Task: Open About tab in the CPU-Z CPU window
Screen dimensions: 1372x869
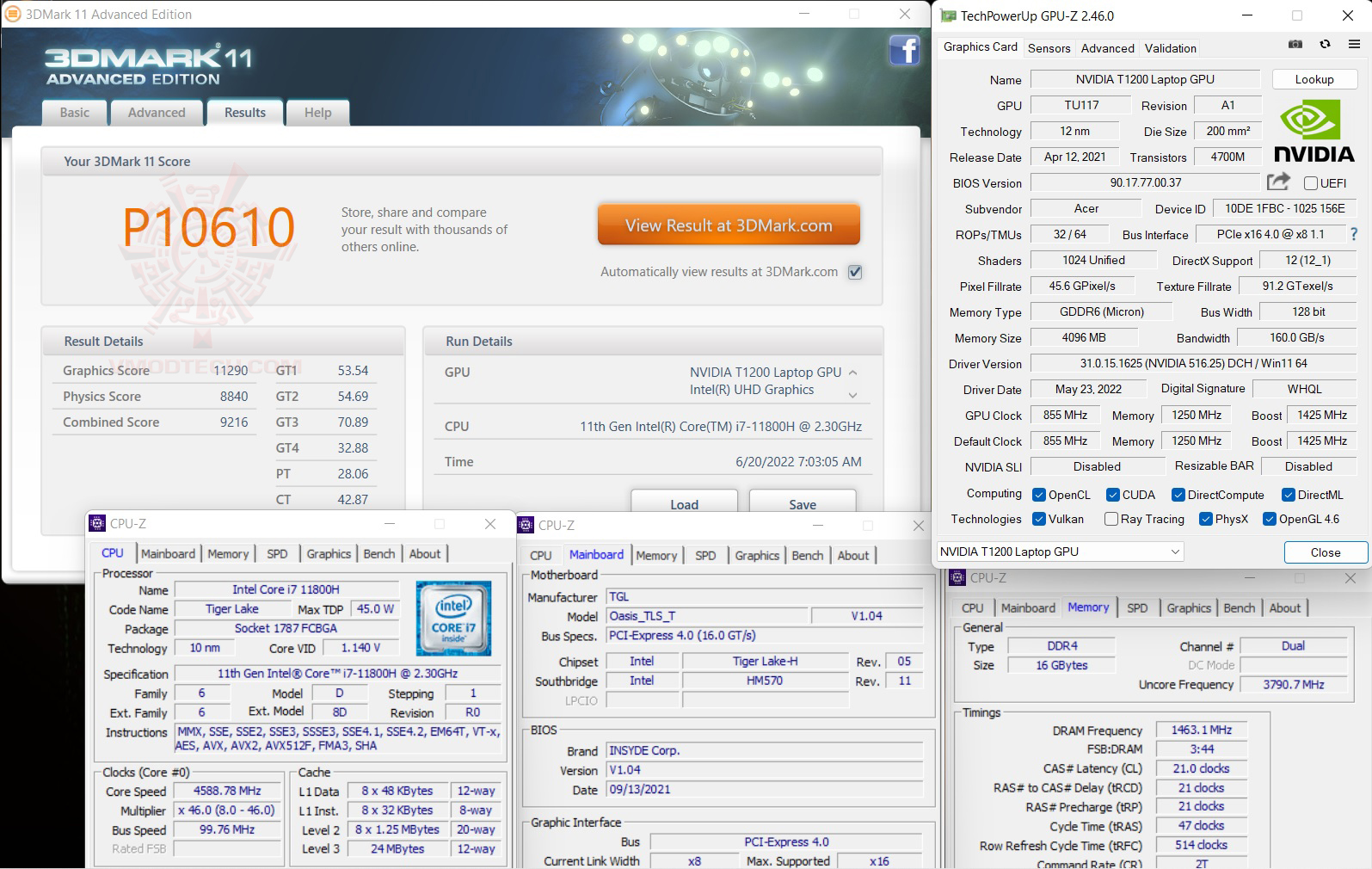Action: tap(425, 554)
